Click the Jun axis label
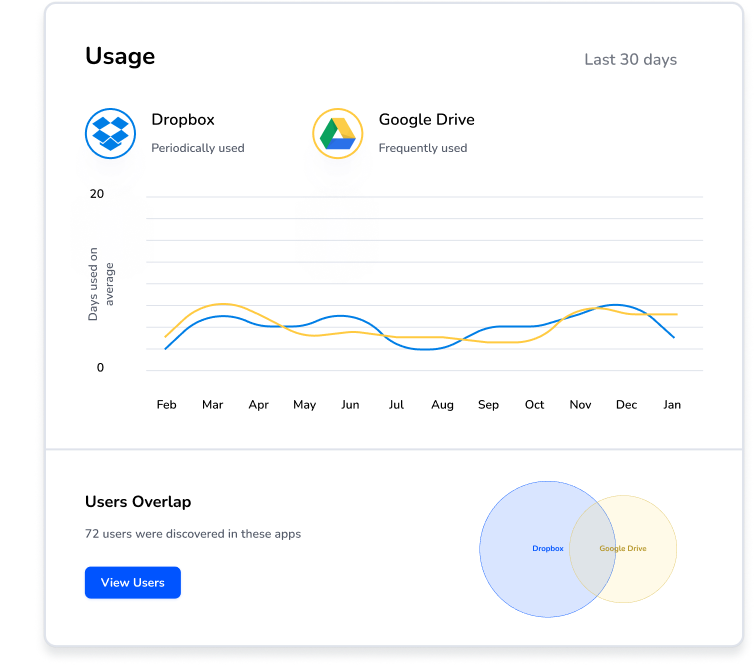 350,405
